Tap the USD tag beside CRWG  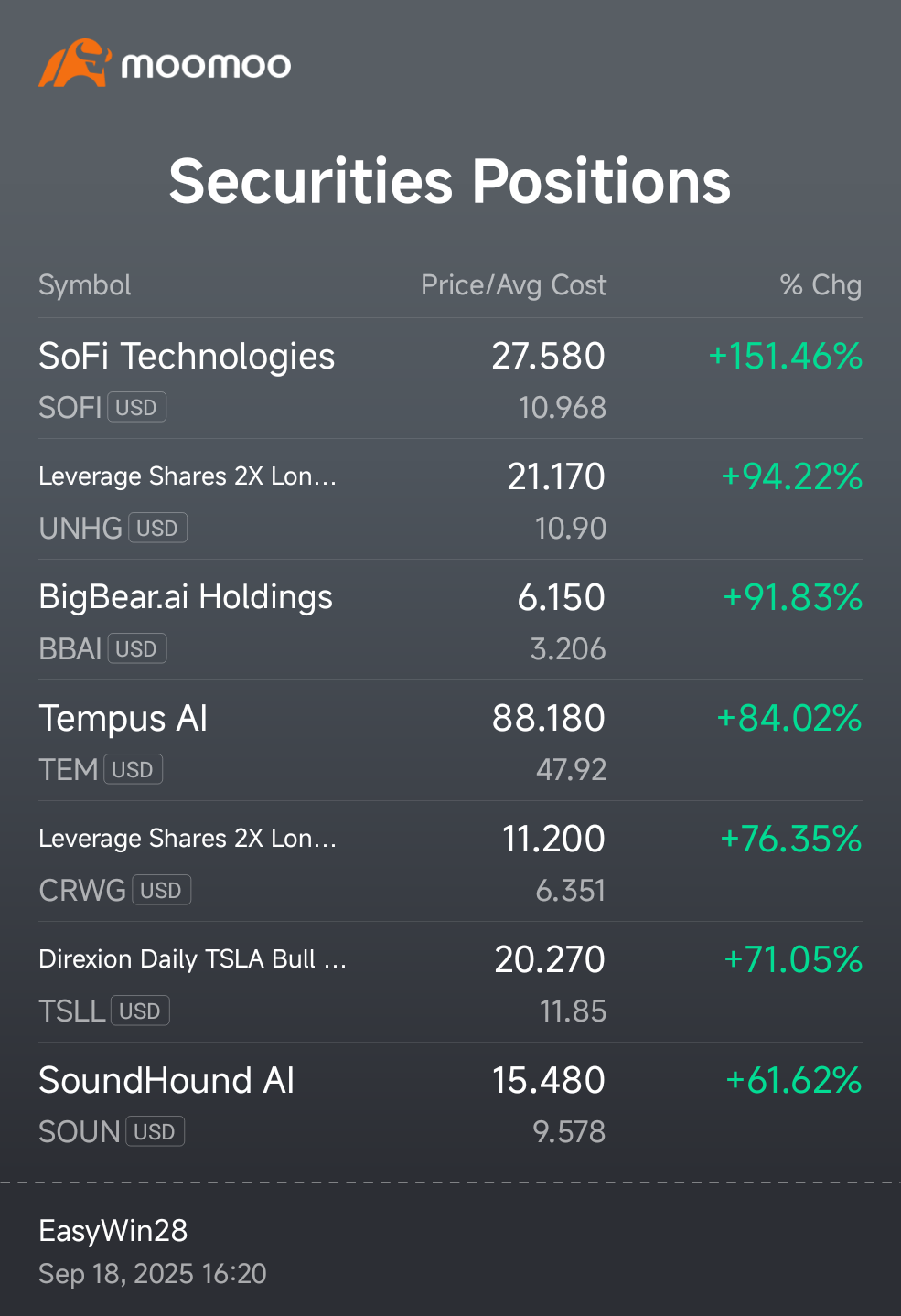coord(161,890)
